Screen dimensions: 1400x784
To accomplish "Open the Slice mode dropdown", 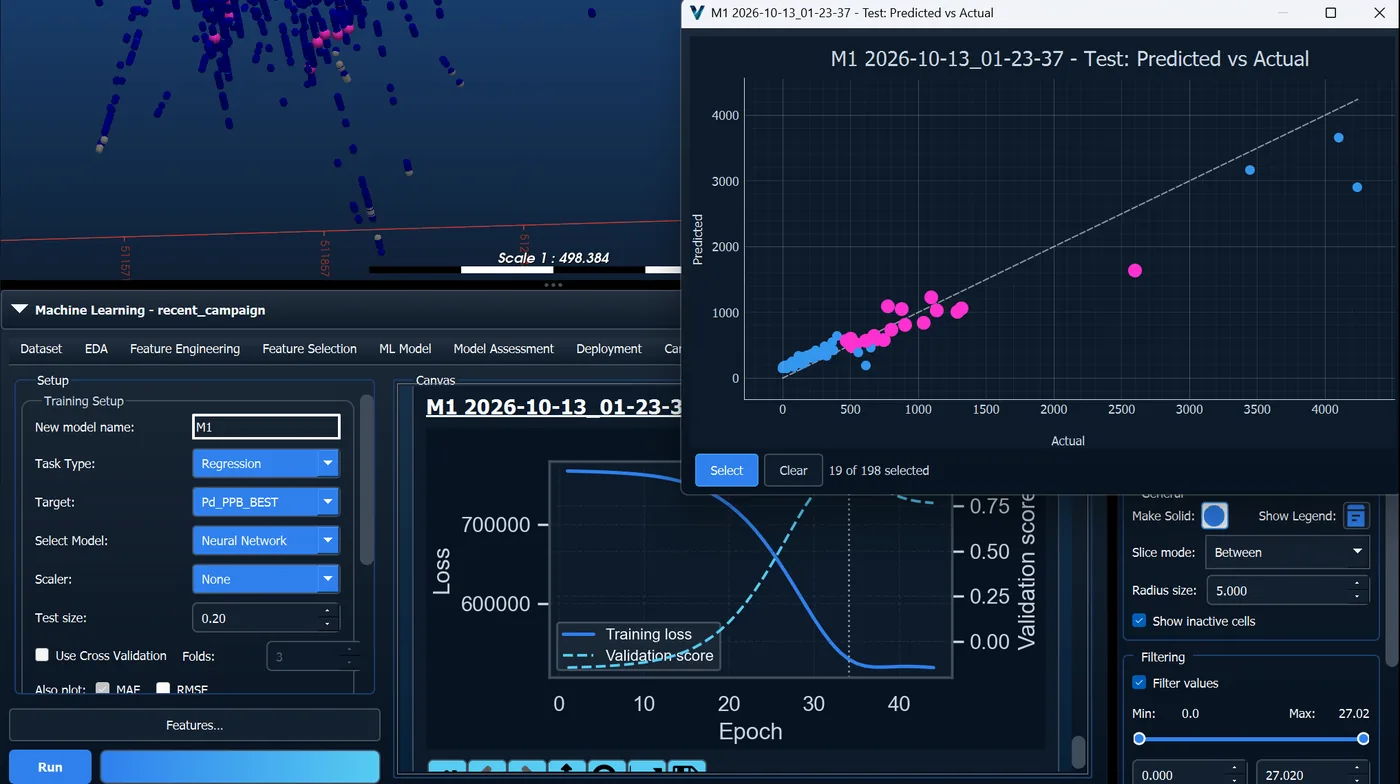I will [x=1287, y=552].
